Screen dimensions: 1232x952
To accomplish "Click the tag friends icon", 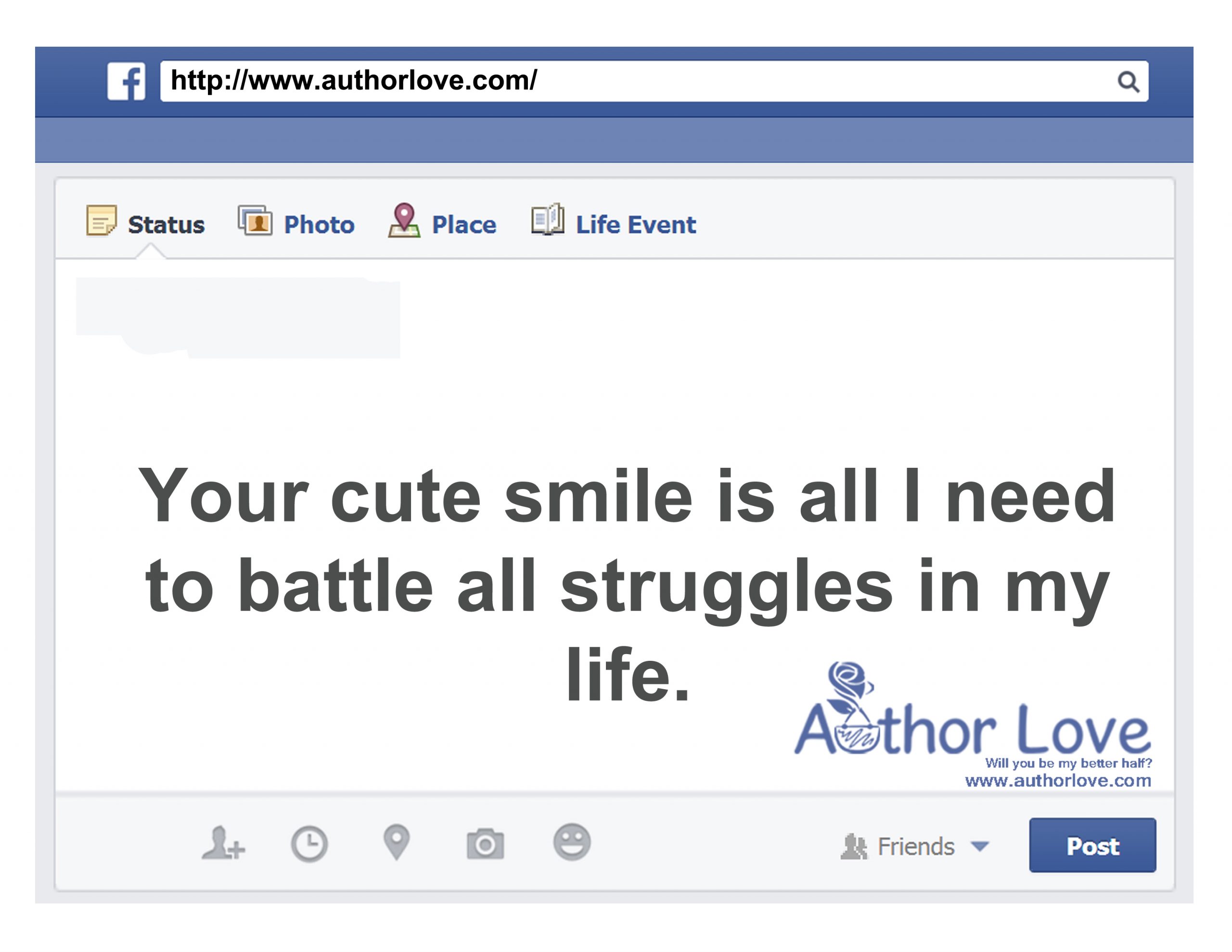I will 223,843.
